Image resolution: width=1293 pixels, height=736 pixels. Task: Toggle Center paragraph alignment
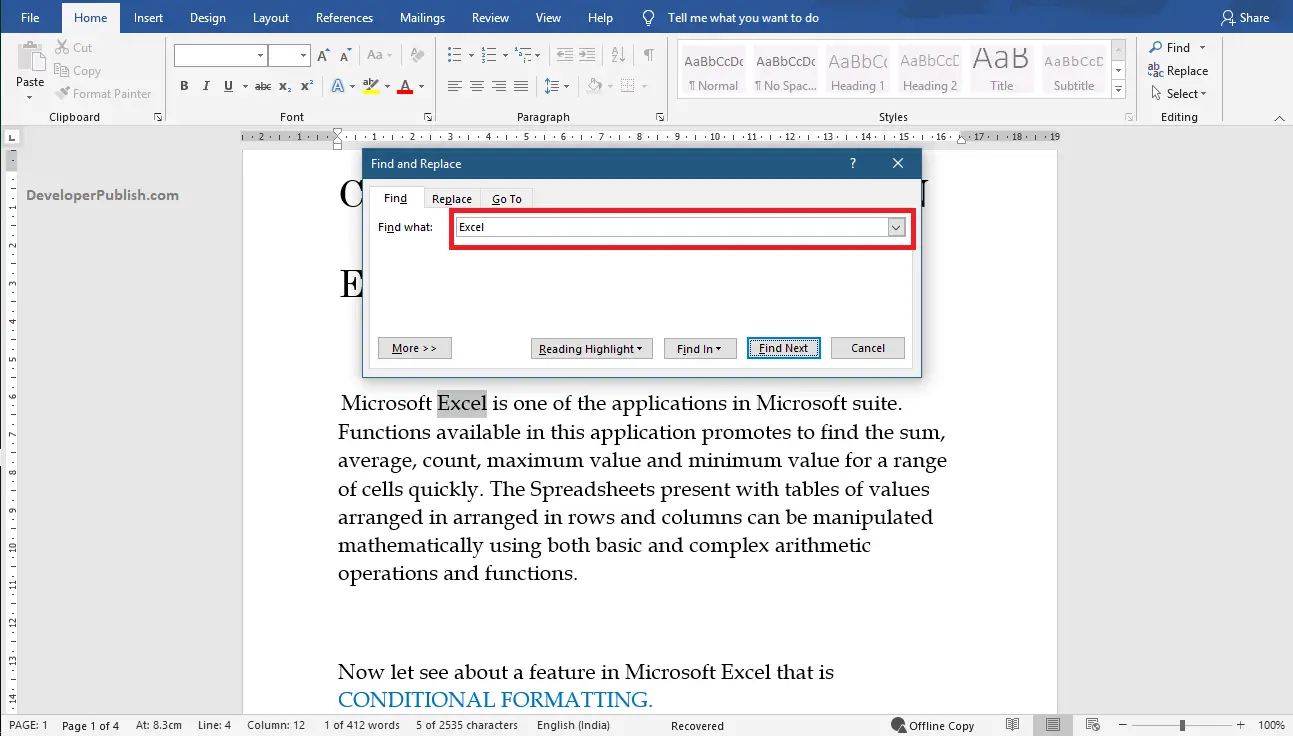point(476,87)
